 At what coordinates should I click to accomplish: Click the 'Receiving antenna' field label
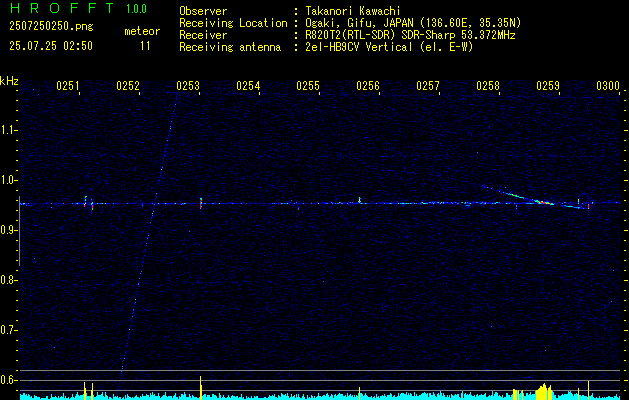pos(230,47)
